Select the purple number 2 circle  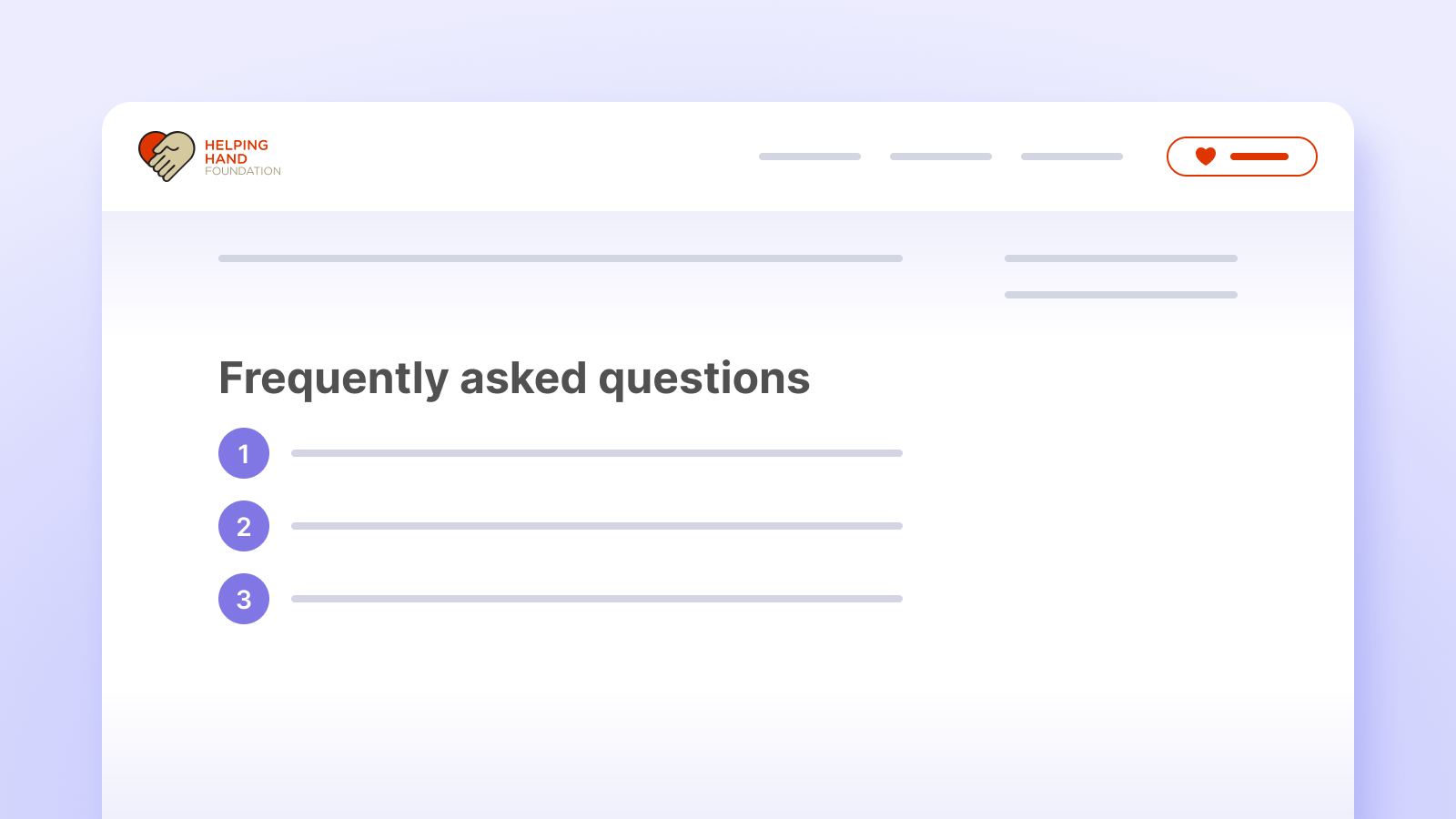tap(244, 526)
